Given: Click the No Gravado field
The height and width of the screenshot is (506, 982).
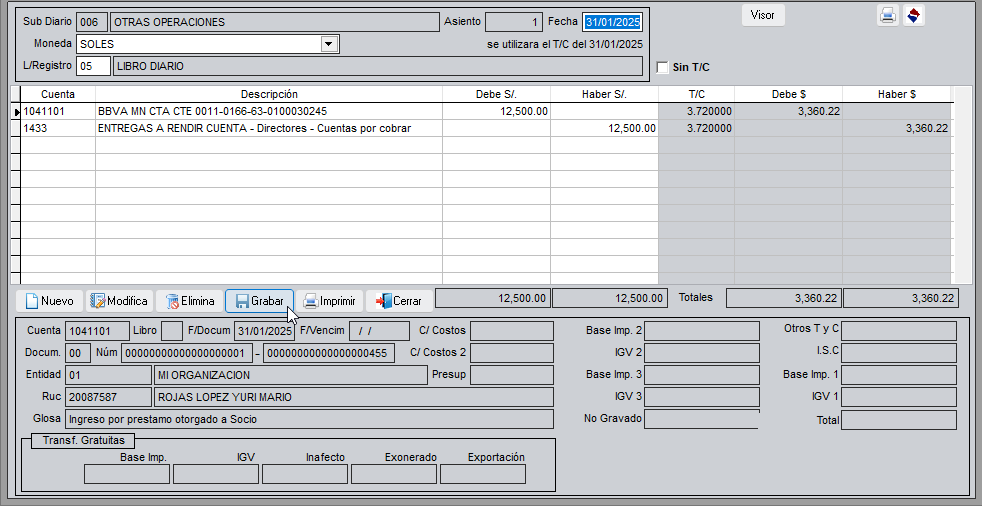Looking at the screenshot, I should [x=701, y=419].
